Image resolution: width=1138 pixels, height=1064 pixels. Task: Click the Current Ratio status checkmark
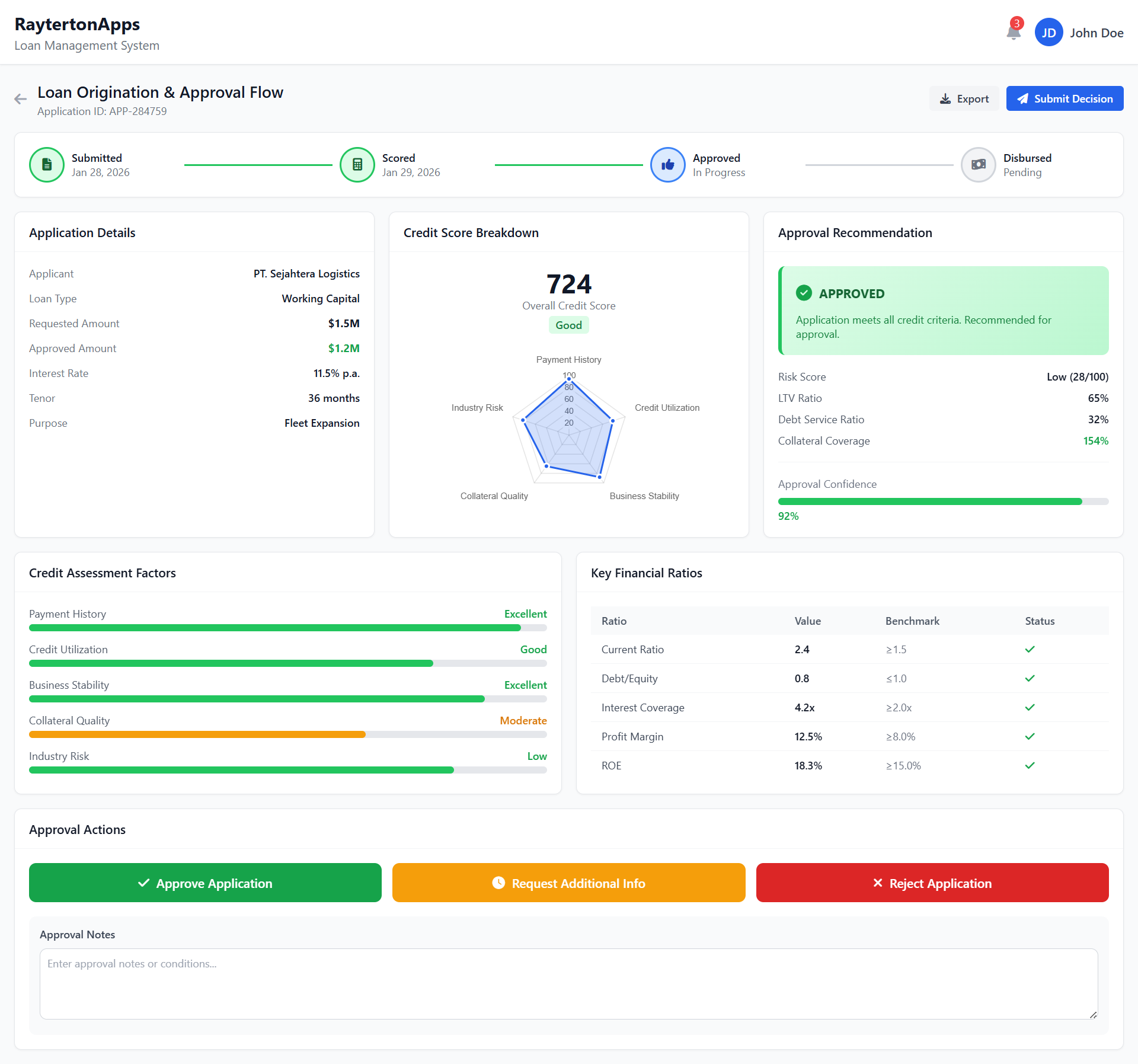pos(1030,649)
